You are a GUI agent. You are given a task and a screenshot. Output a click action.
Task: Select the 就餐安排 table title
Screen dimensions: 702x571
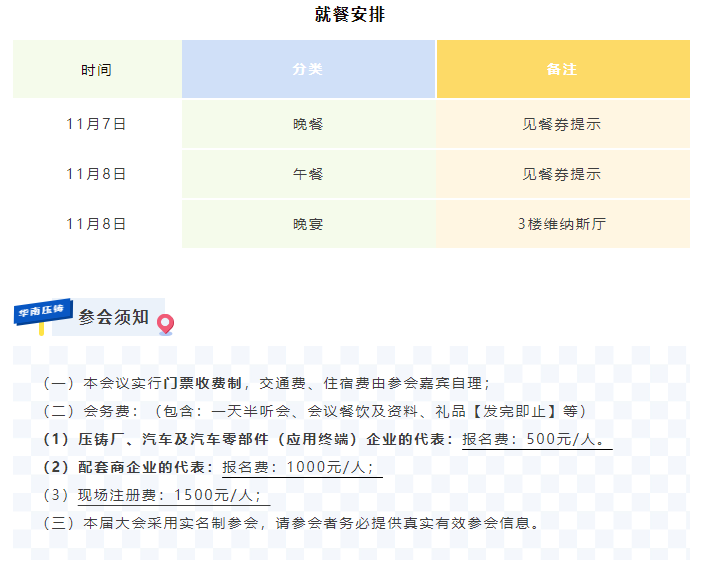coord(349,15)
